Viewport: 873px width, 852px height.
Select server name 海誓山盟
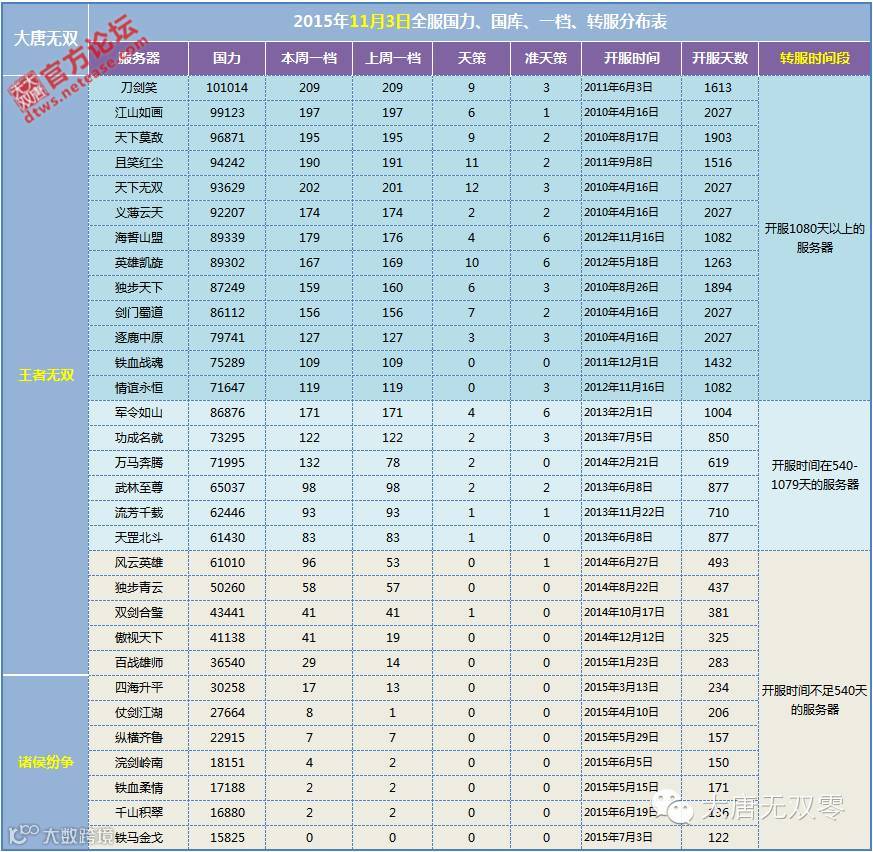pos(139,238)
